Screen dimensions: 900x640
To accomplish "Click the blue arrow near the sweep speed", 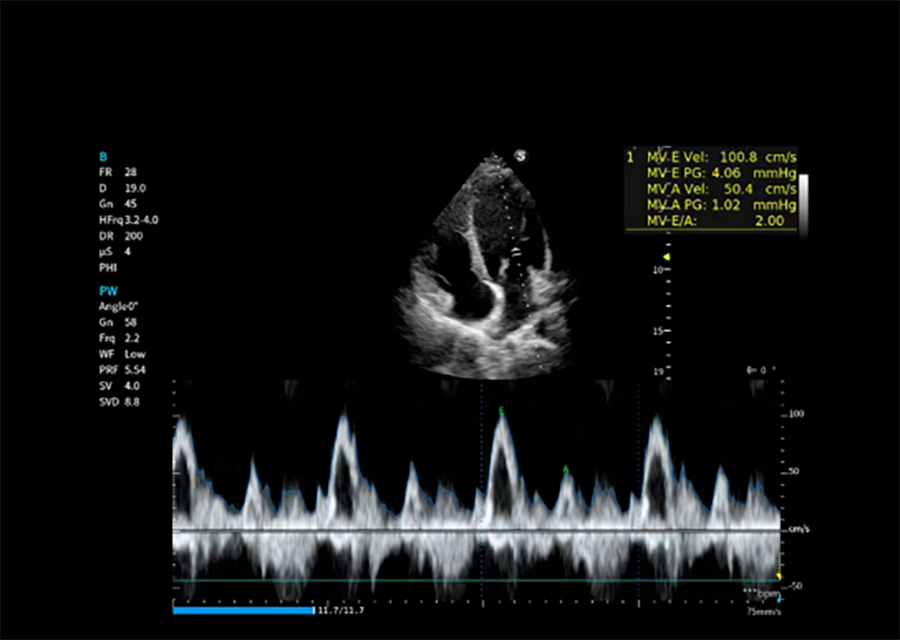I will (779, 599).
